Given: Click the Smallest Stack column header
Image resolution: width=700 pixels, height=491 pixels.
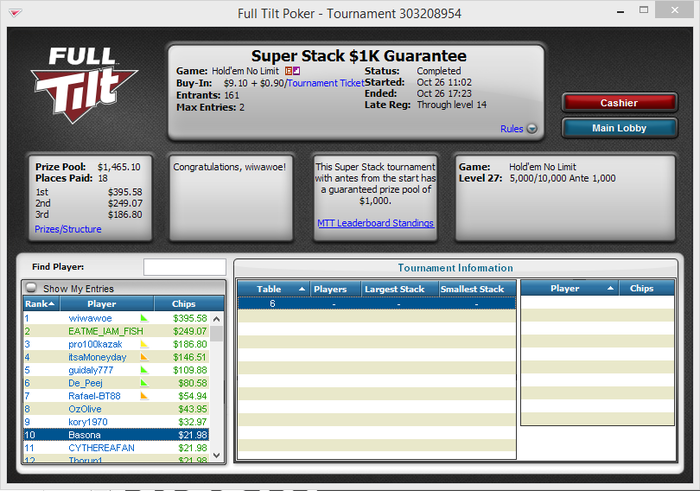Looking at the screenshot, I should [477, 289].
